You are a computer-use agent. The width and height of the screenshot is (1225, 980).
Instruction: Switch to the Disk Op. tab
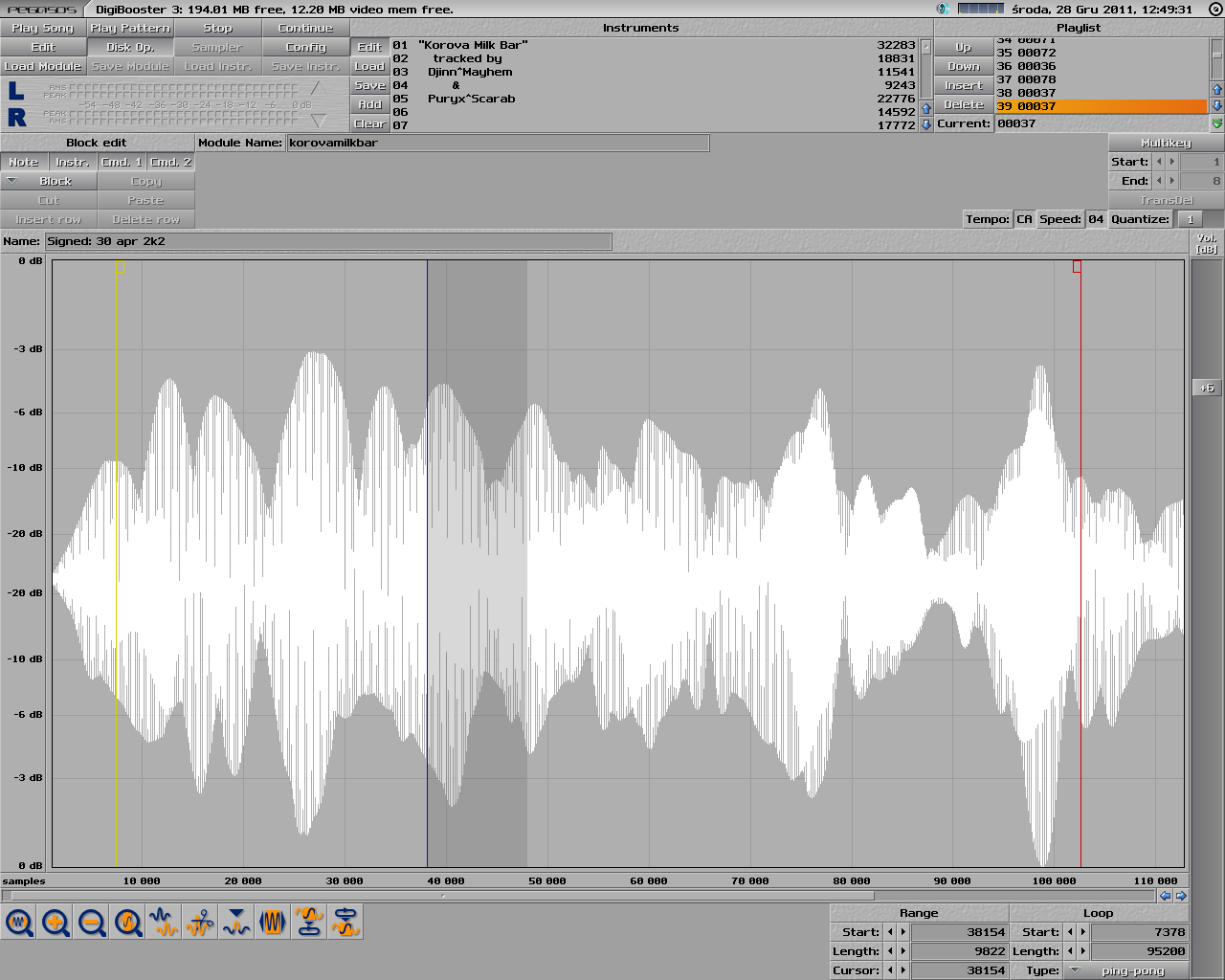[x=130, y=47]
